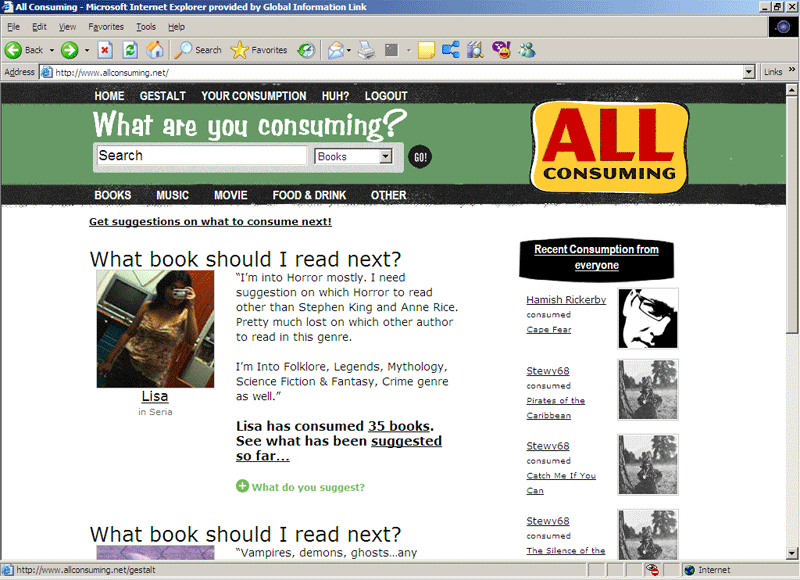The height and width of the screenshot is (580, 800).
Task: Open the Windows Messenger people icon
Action: click(x=527, y=50)
